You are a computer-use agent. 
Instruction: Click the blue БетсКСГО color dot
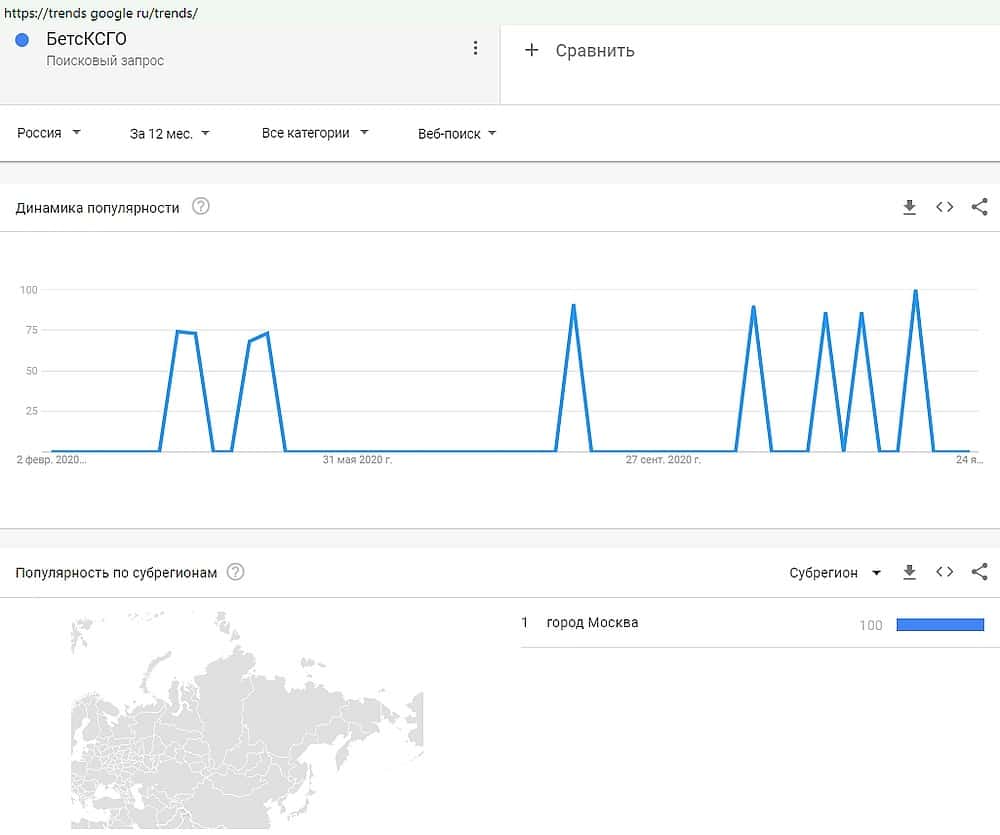click(x=22, y=40)
